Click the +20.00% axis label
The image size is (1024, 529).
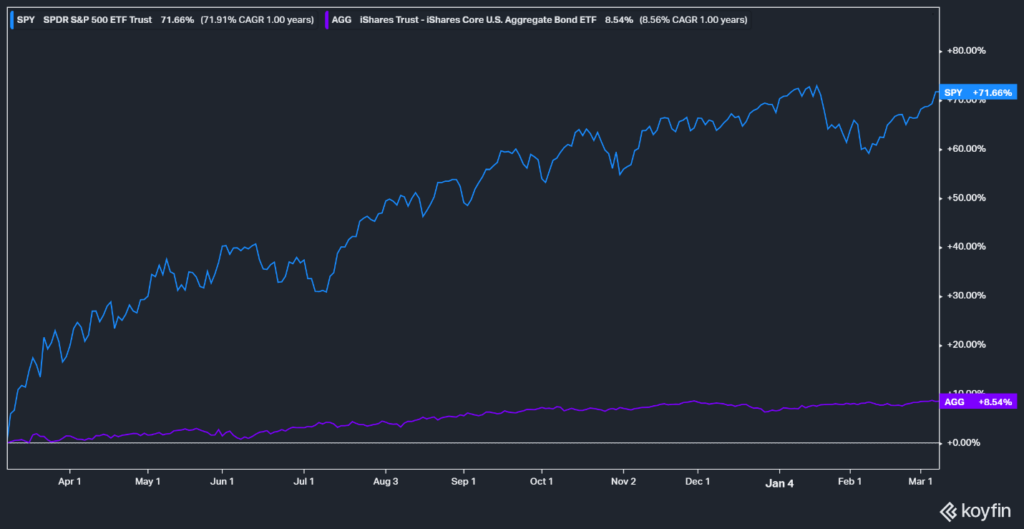pyautogui.click(x=966, y=345)
